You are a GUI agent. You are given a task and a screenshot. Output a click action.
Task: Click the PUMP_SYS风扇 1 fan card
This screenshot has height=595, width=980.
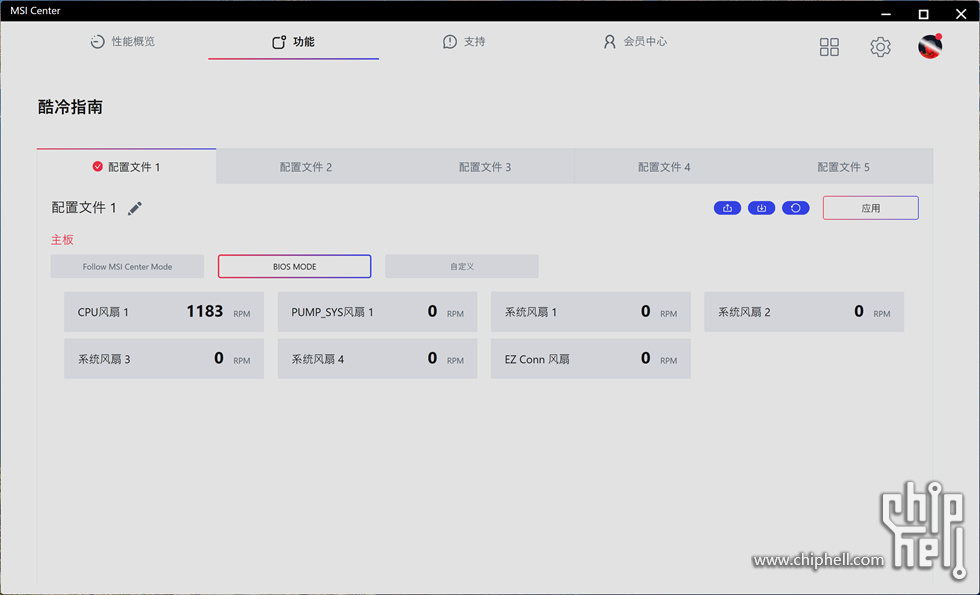point(377,312)
